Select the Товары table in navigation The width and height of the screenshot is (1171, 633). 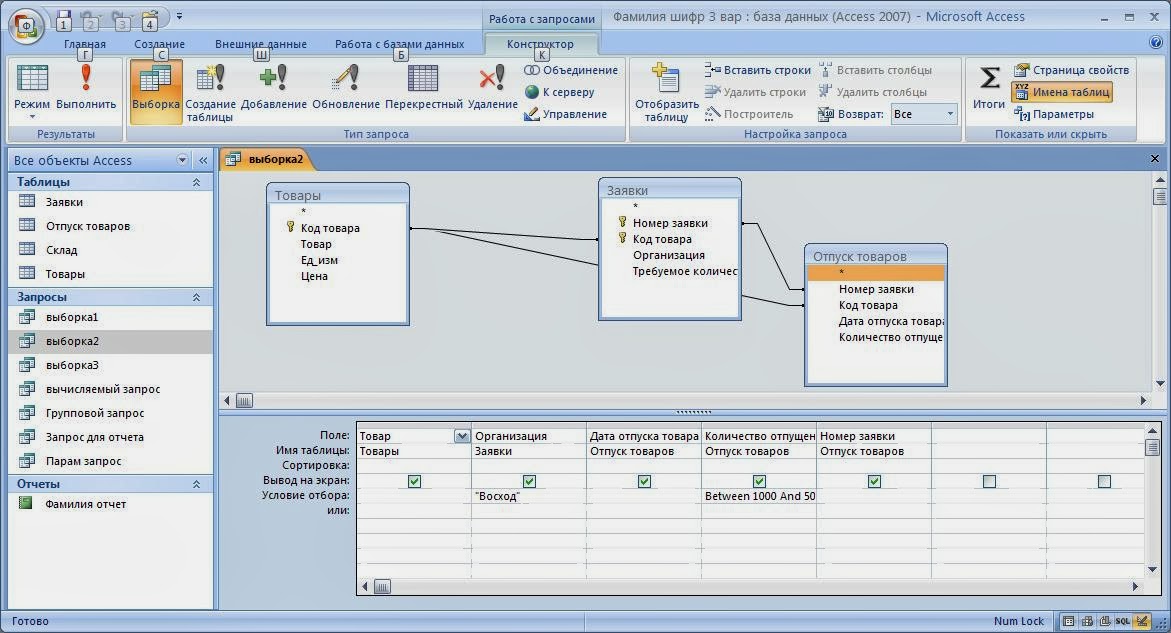click(111, 274)
